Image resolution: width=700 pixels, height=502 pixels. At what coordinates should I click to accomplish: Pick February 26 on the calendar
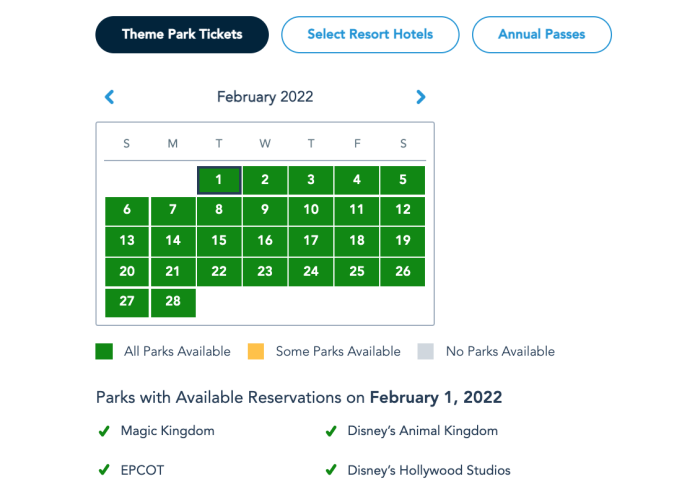403,271
